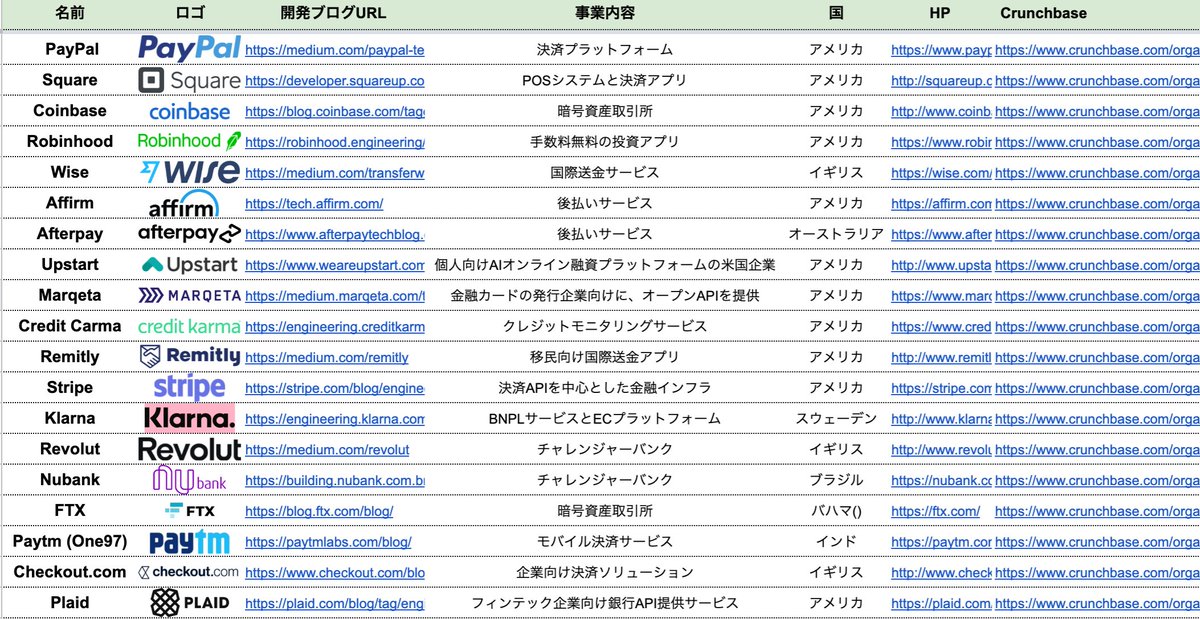Click the FTX logo image
This screenshot has width=1200, height=619.
click(x=190, y=511)
